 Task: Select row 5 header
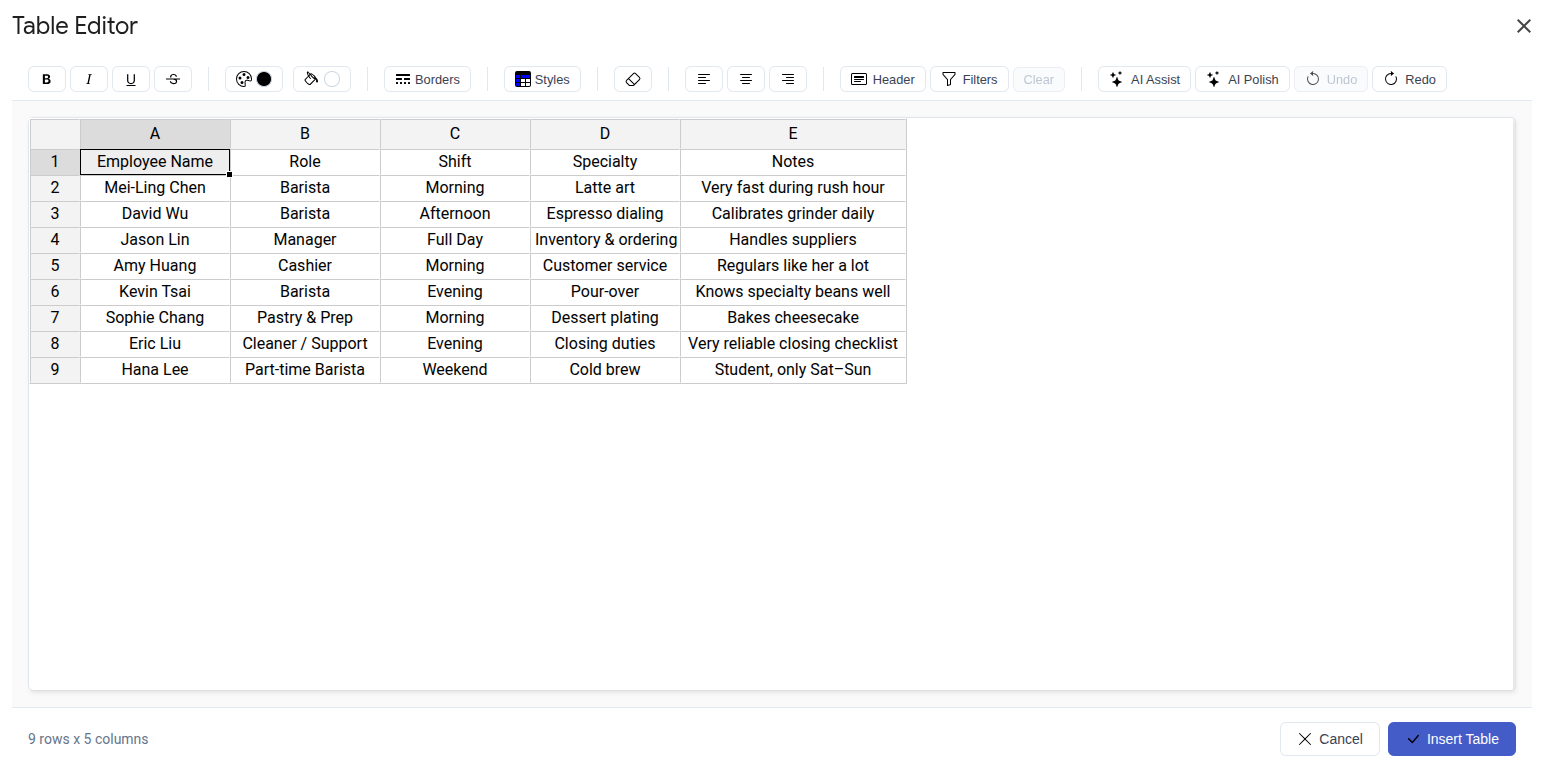(54, 265)
